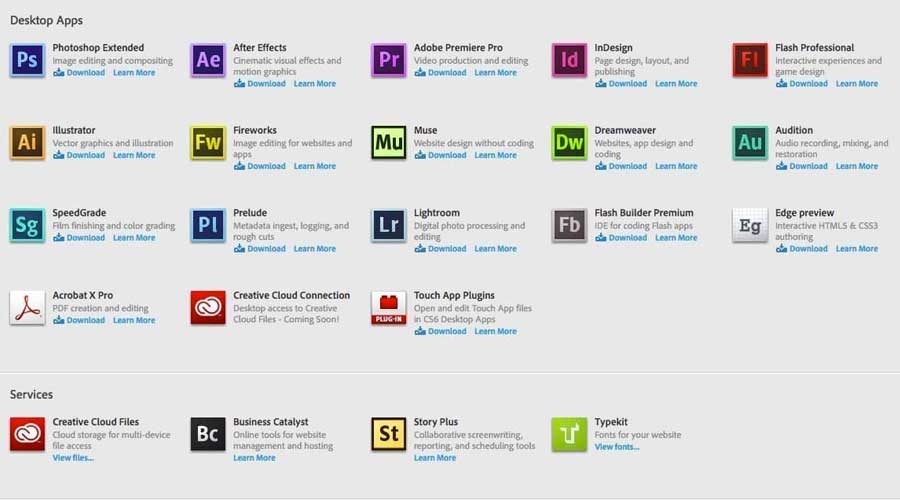Click the Creative Cloud Files icon

[27, 434]
